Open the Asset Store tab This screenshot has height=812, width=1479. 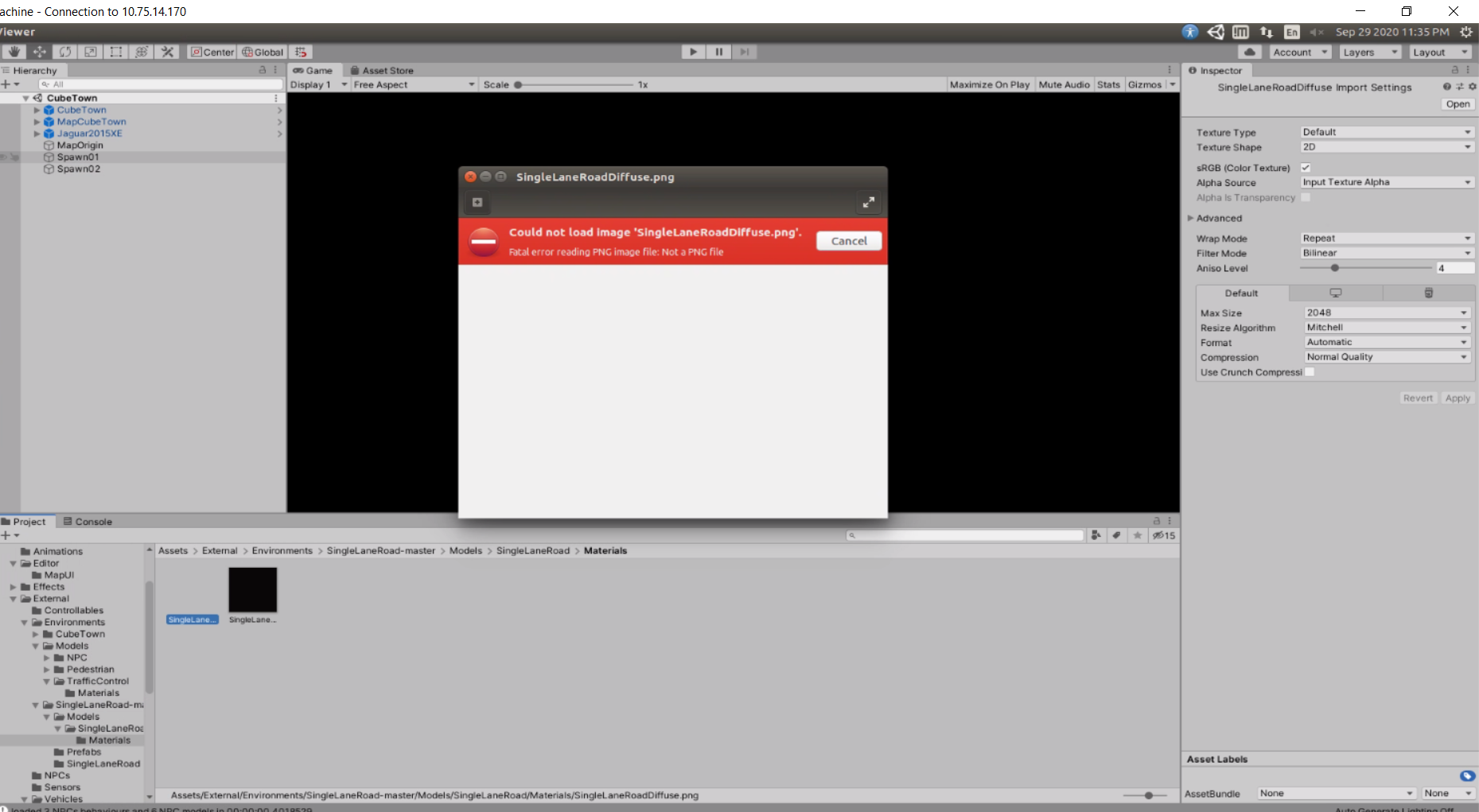[x=386, y=70]
